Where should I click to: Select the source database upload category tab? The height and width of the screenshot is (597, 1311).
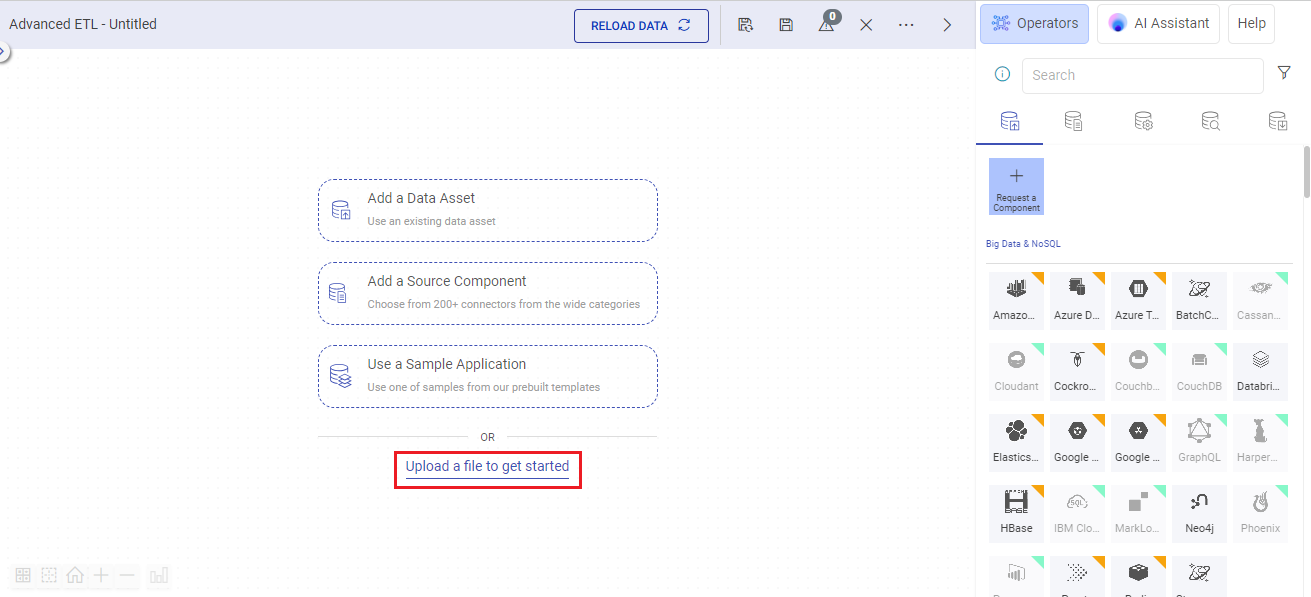(1010, 121)
